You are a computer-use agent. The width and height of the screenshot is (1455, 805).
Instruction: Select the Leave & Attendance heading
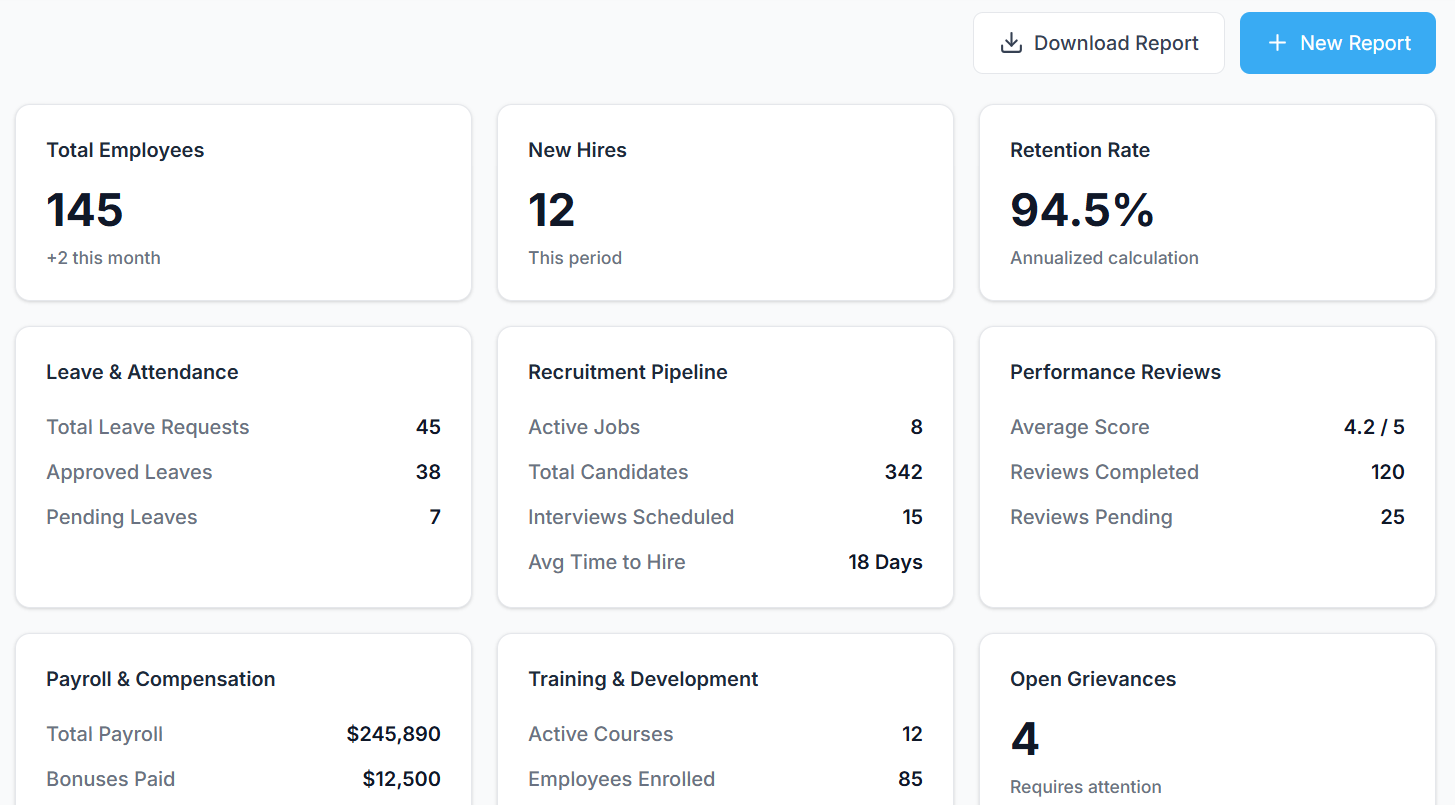pyautogui.click(x=142, y=372)
